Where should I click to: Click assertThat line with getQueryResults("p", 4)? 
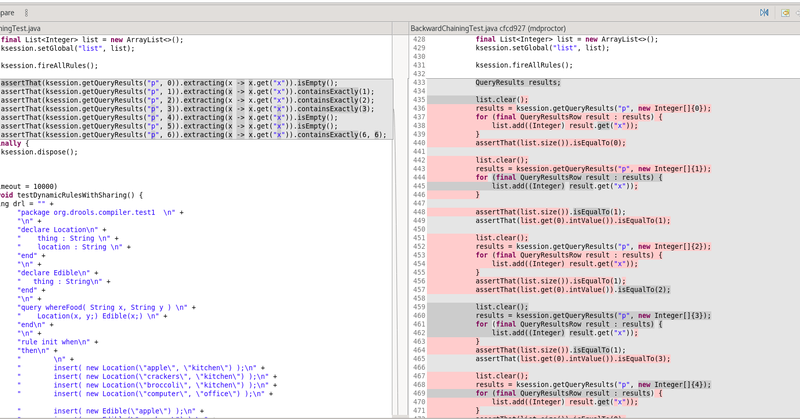tap(169, 118)
